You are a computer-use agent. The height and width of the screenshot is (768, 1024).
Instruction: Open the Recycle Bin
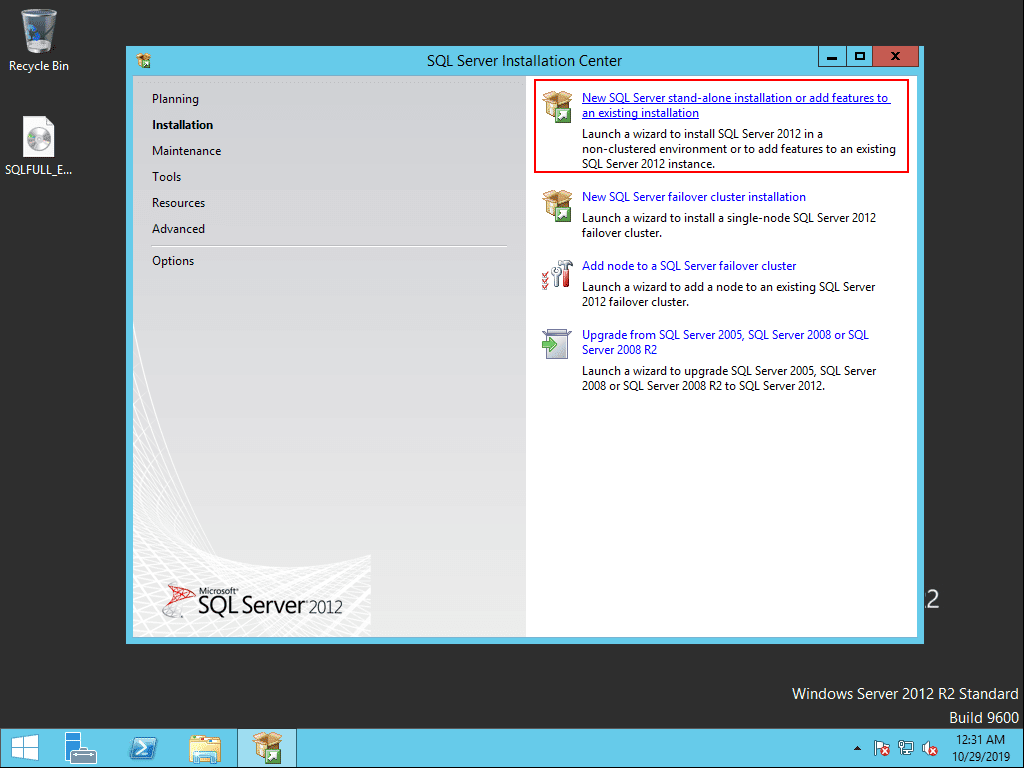point(37,30)
